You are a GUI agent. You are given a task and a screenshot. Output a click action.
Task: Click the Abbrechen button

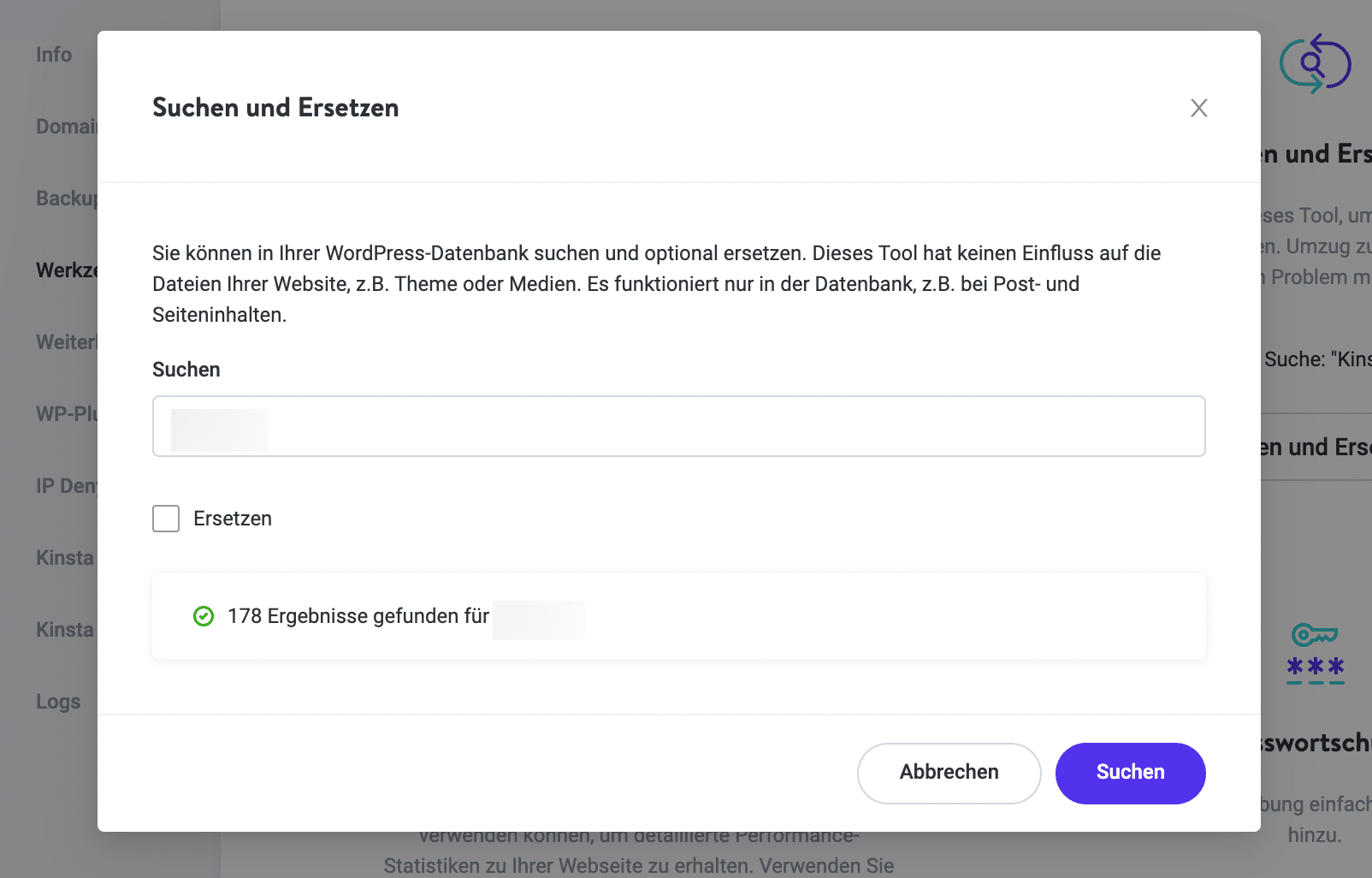[949, 773]
